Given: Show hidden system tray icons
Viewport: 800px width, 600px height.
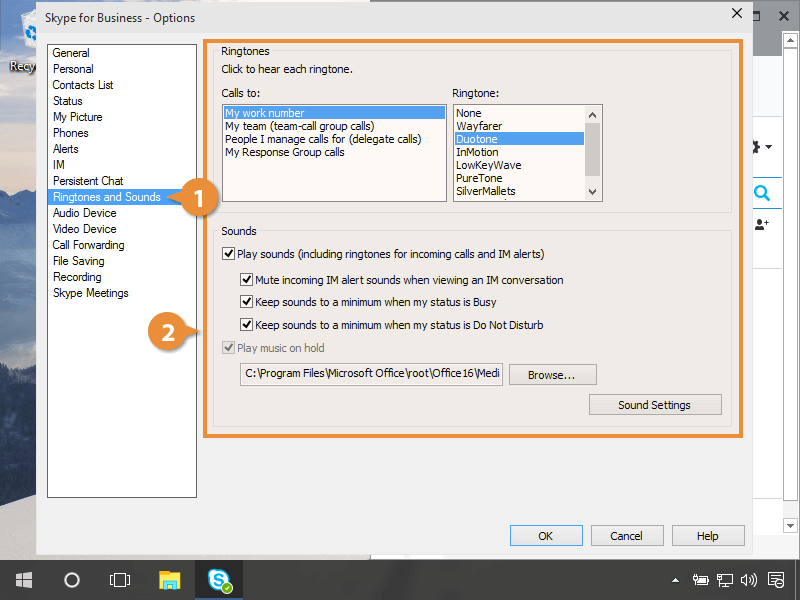Looking at the screenshot, I should [x=675, y=580].
